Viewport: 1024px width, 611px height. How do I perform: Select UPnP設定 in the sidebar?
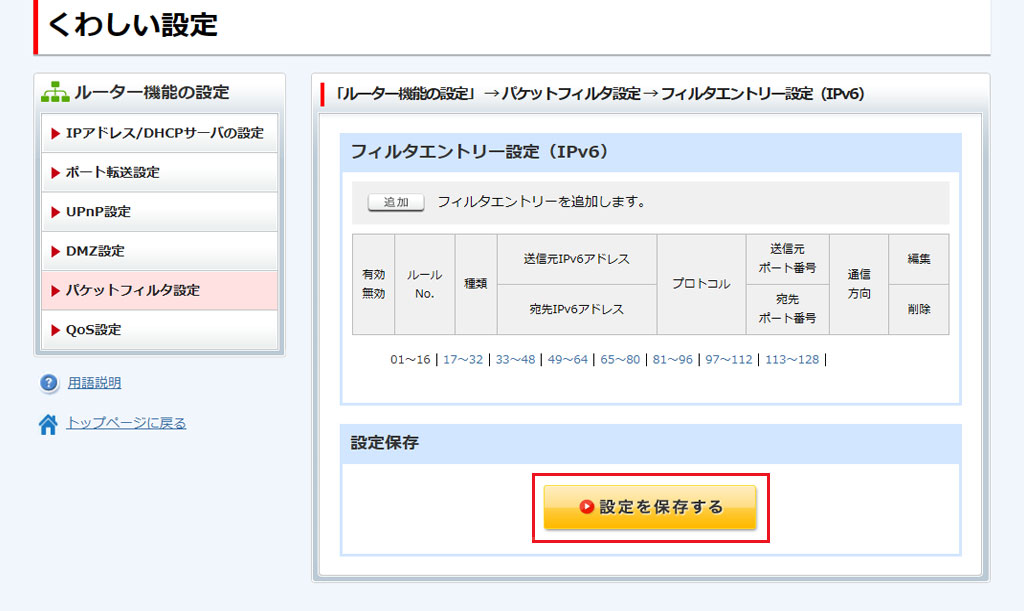pos(160,212)
